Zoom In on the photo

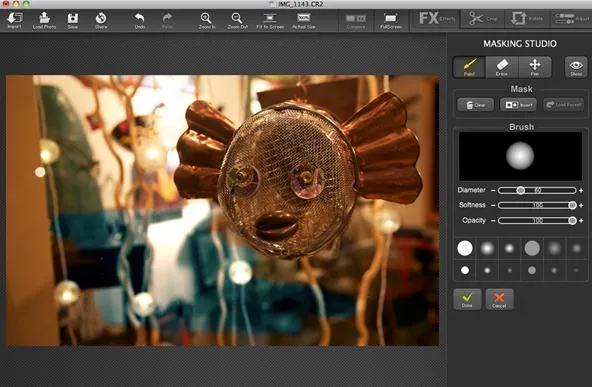click(207, 20)
